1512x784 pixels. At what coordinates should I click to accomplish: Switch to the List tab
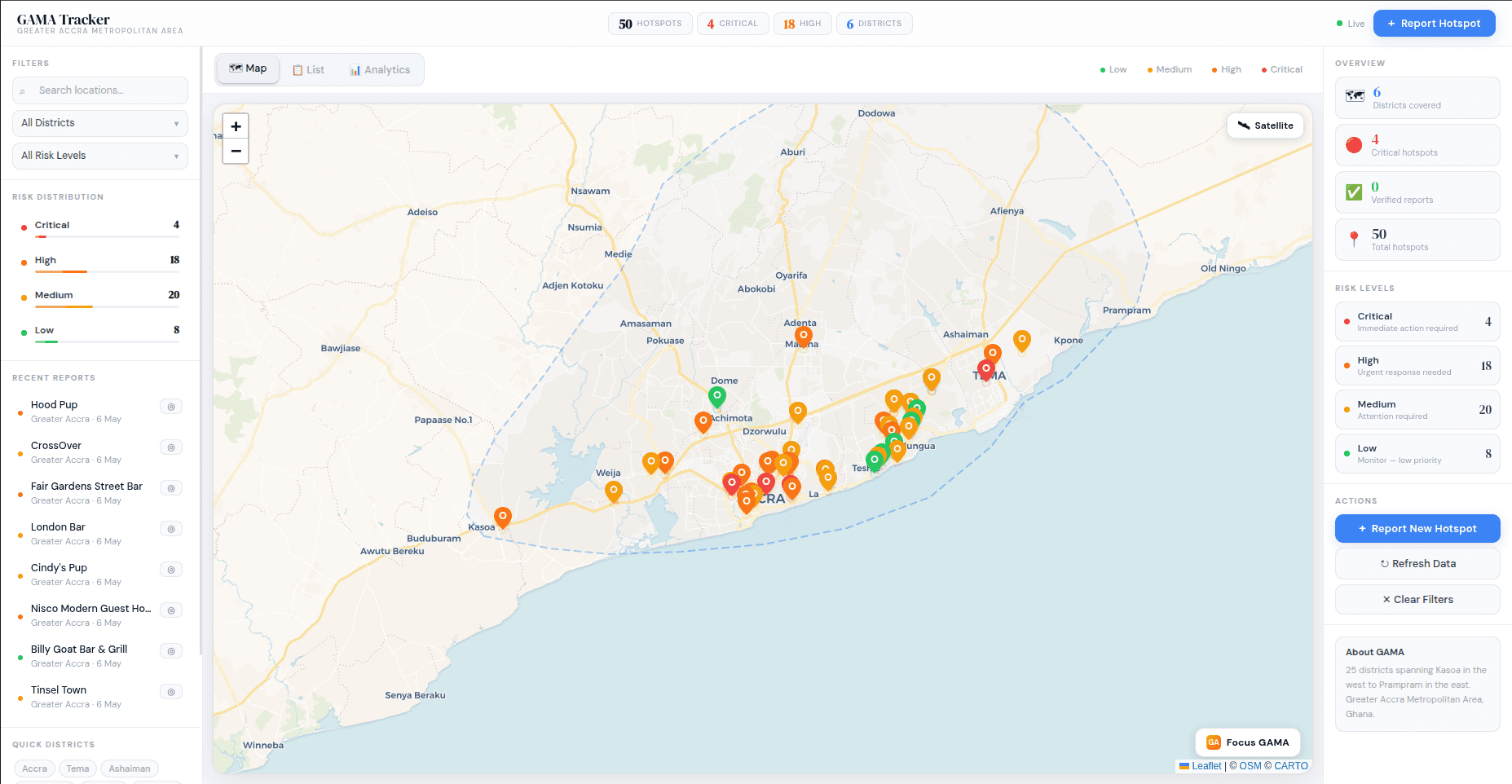(x=309, y=70)
